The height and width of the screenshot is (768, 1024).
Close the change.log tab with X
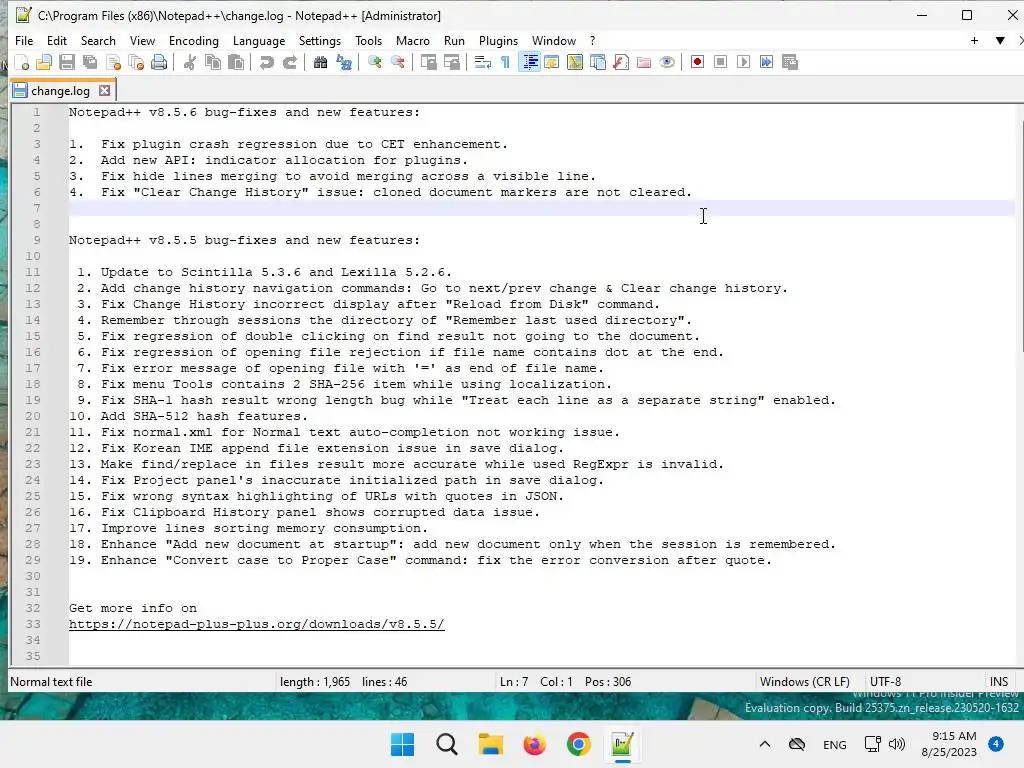point(104,91)
